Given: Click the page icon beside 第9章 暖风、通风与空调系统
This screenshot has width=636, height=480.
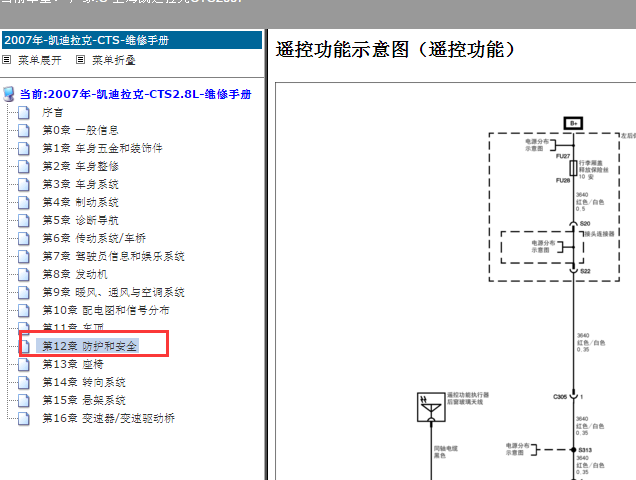Looking at the screenshot, I should (x=24, y=293).
